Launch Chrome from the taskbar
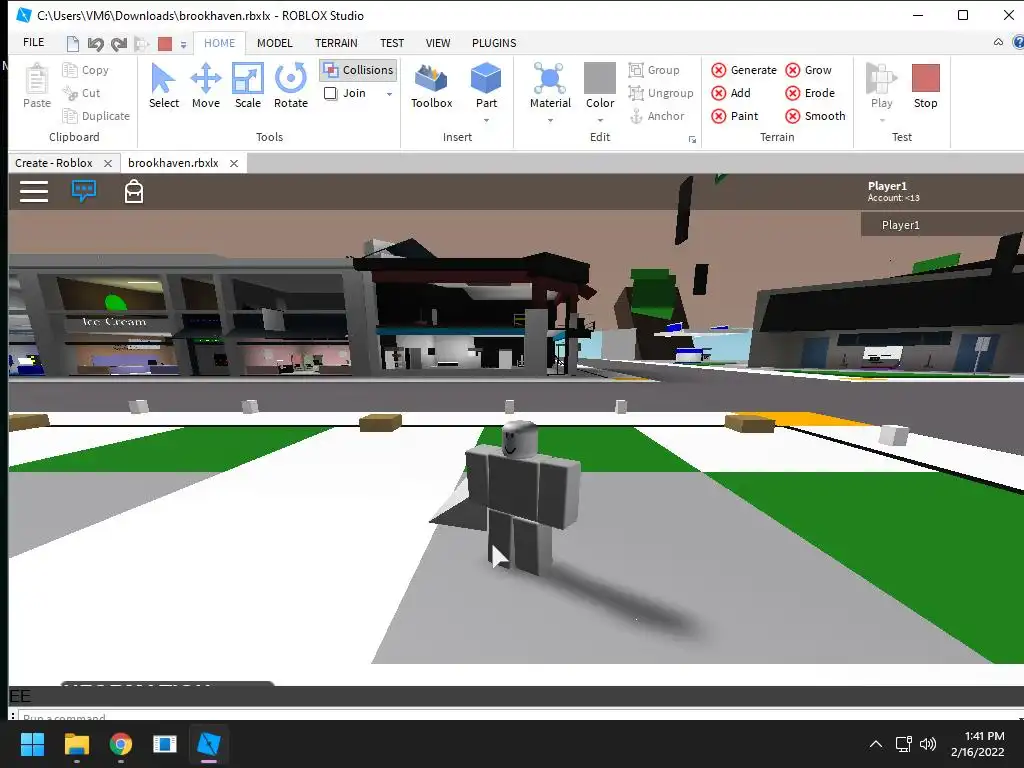This screenshot has height=768, width=1024. [121, 744]
